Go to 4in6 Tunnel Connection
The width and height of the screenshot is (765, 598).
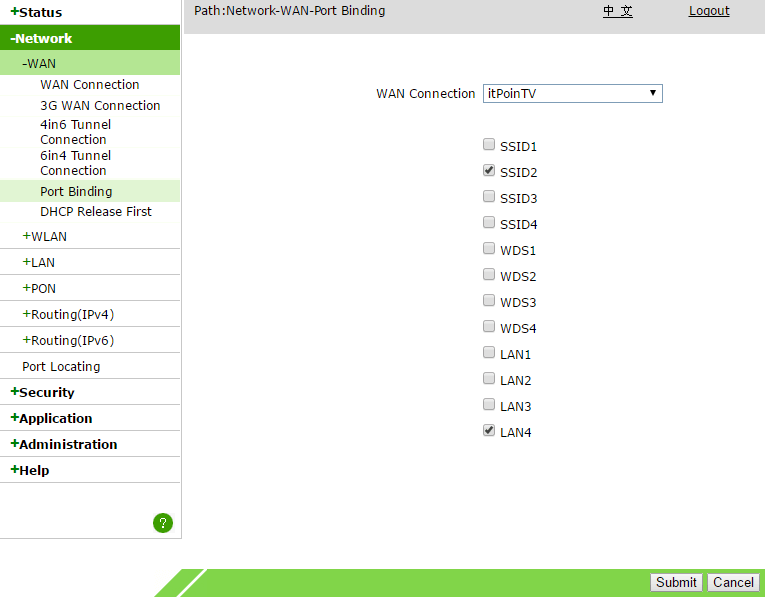(76, 132)
